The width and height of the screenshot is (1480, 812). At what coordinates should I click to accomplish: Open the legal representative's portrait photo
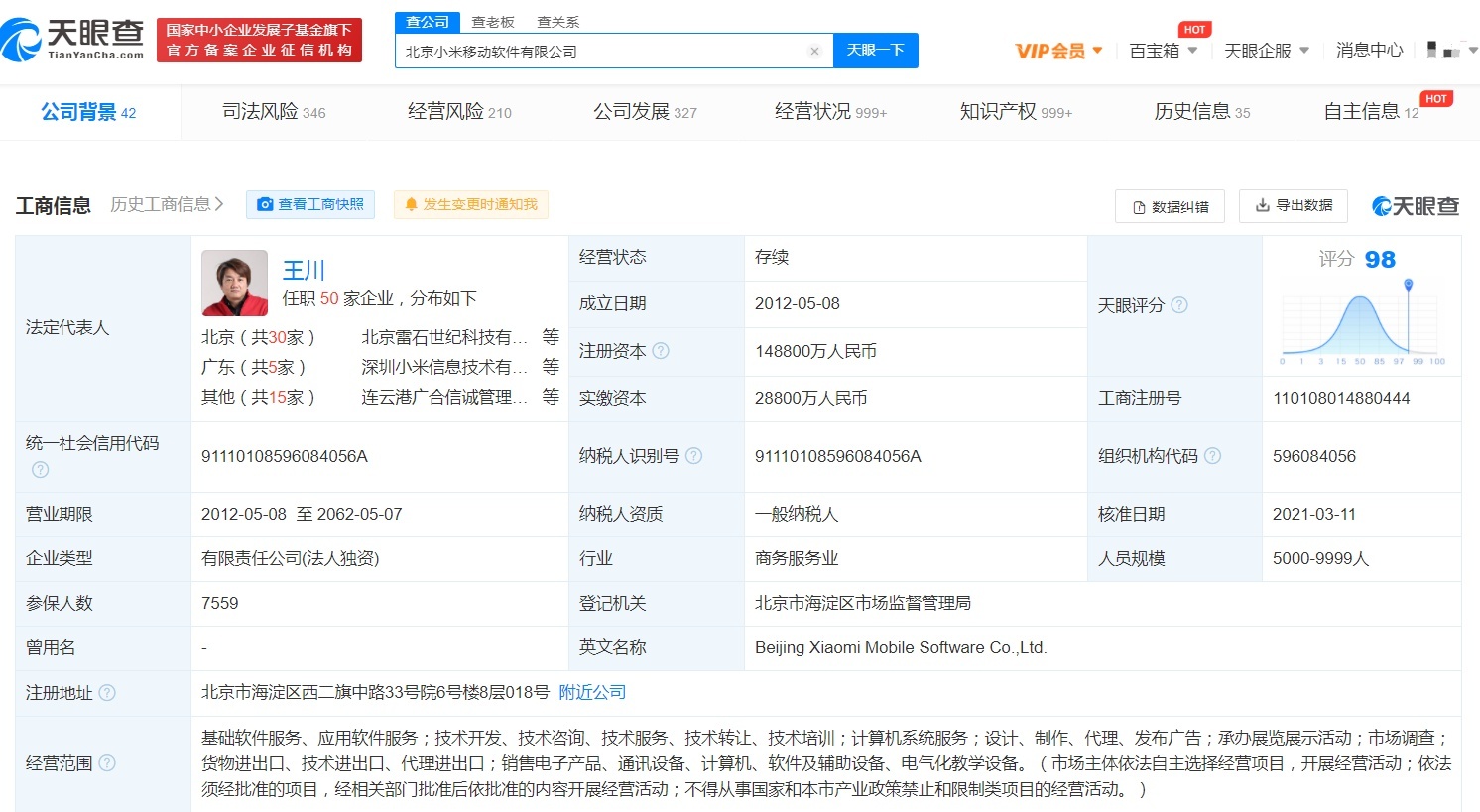[x=234, y=283]
